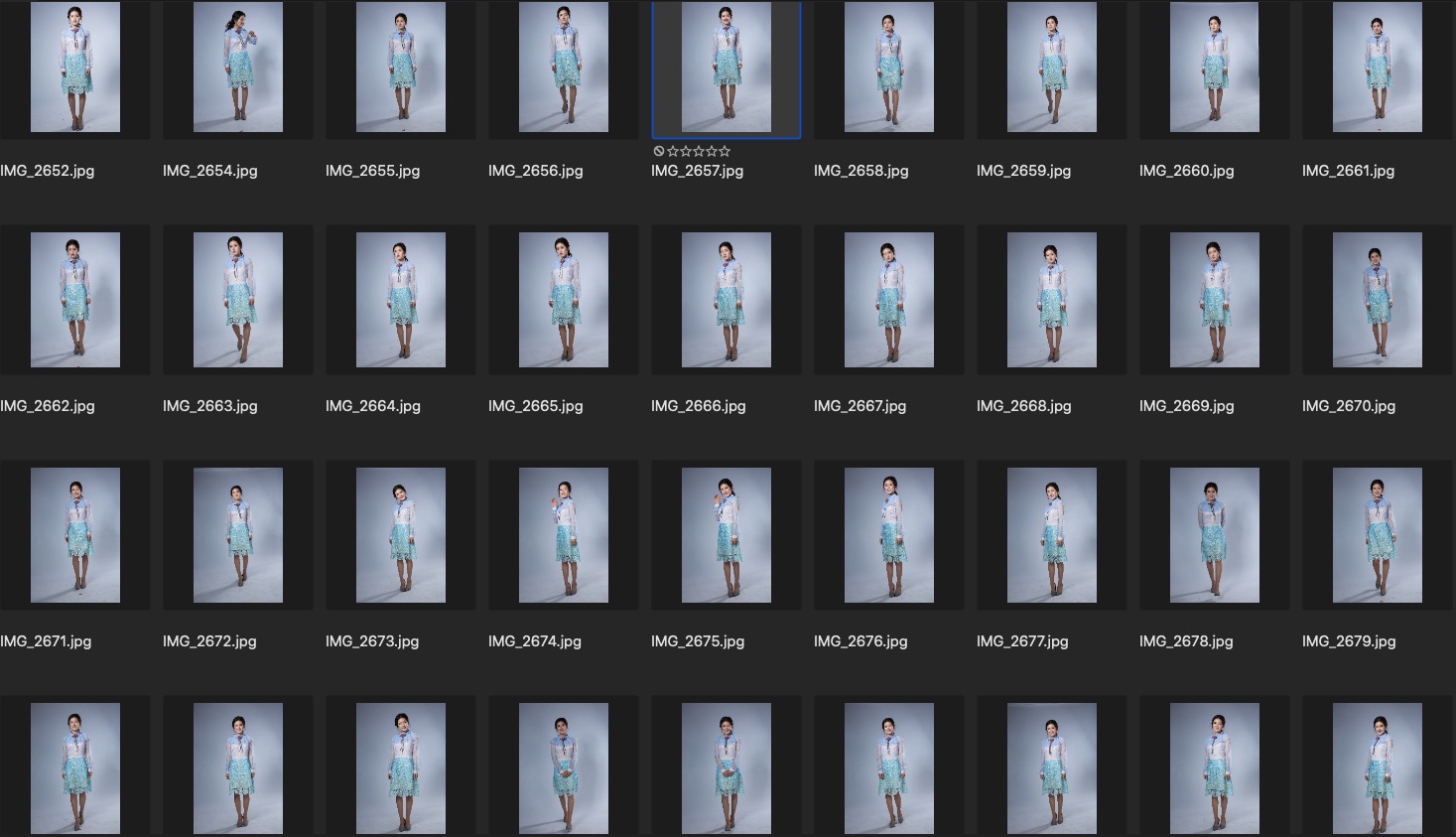This screenshot has width=1456, height=837.
Task: Select the IMG_2670.jpg thumbnail
Action: coord(1378,300)
